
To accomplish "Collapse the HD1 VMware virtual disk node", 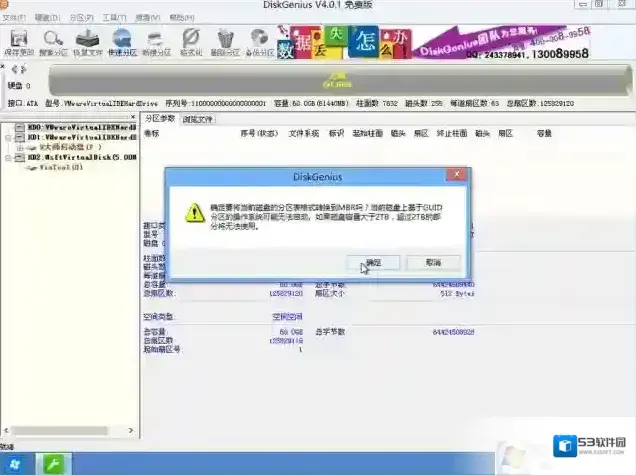I will 6,137.
